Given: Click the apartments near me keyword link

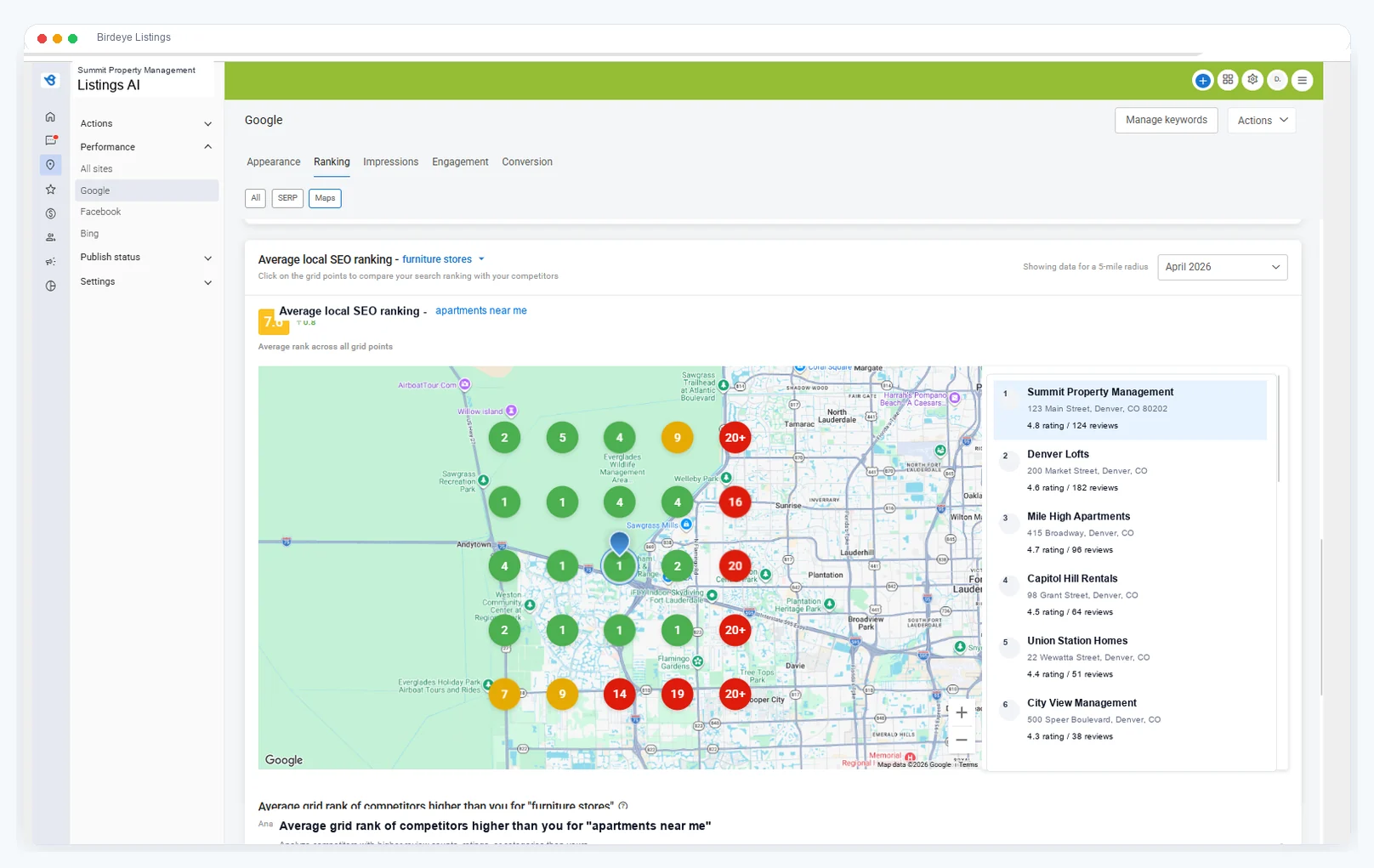Looking at the screenshot, I should click(x=481, y=311).
